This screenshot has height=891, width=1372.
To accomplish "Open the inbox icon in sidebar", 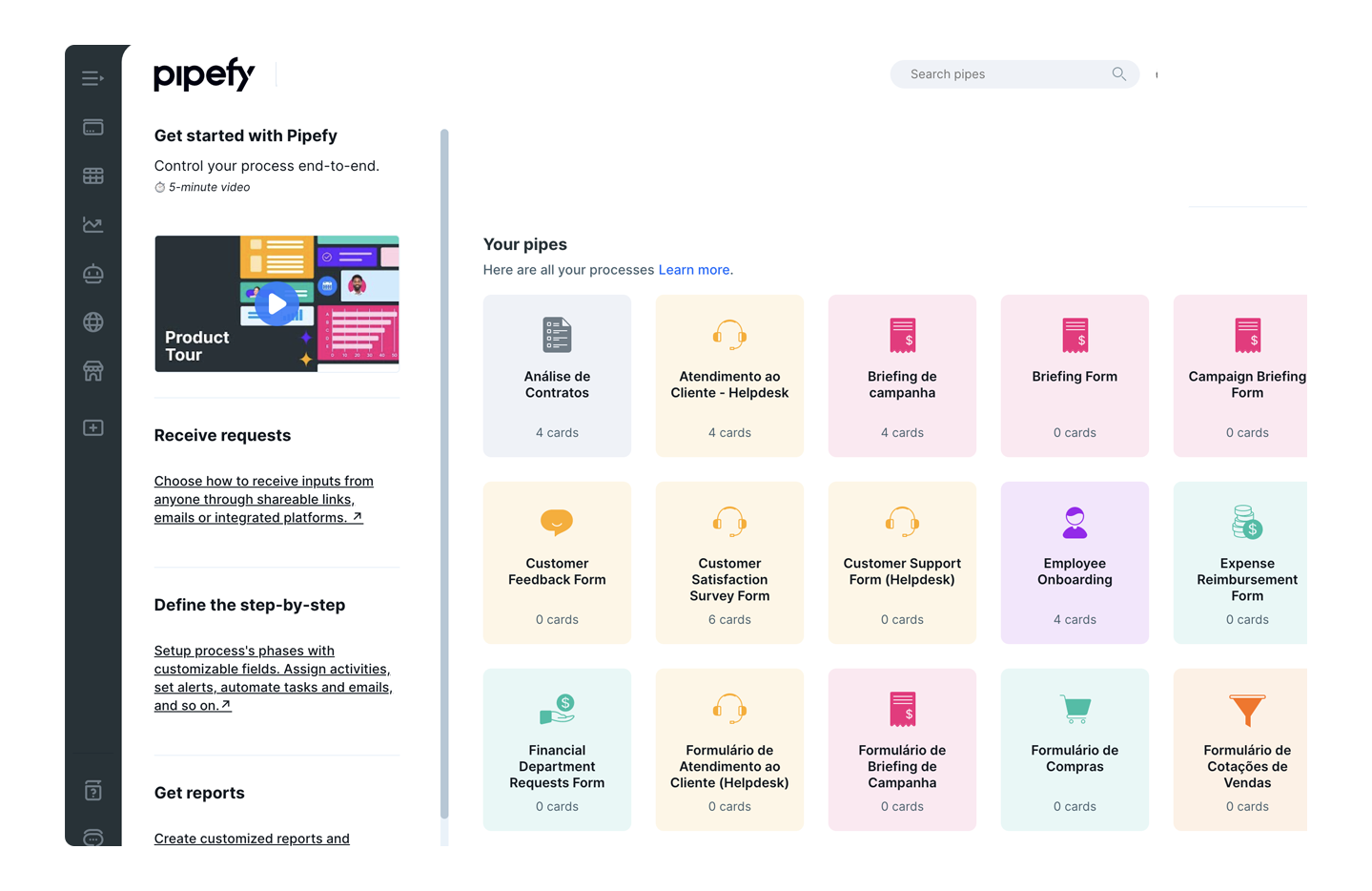I will [92, 127].
